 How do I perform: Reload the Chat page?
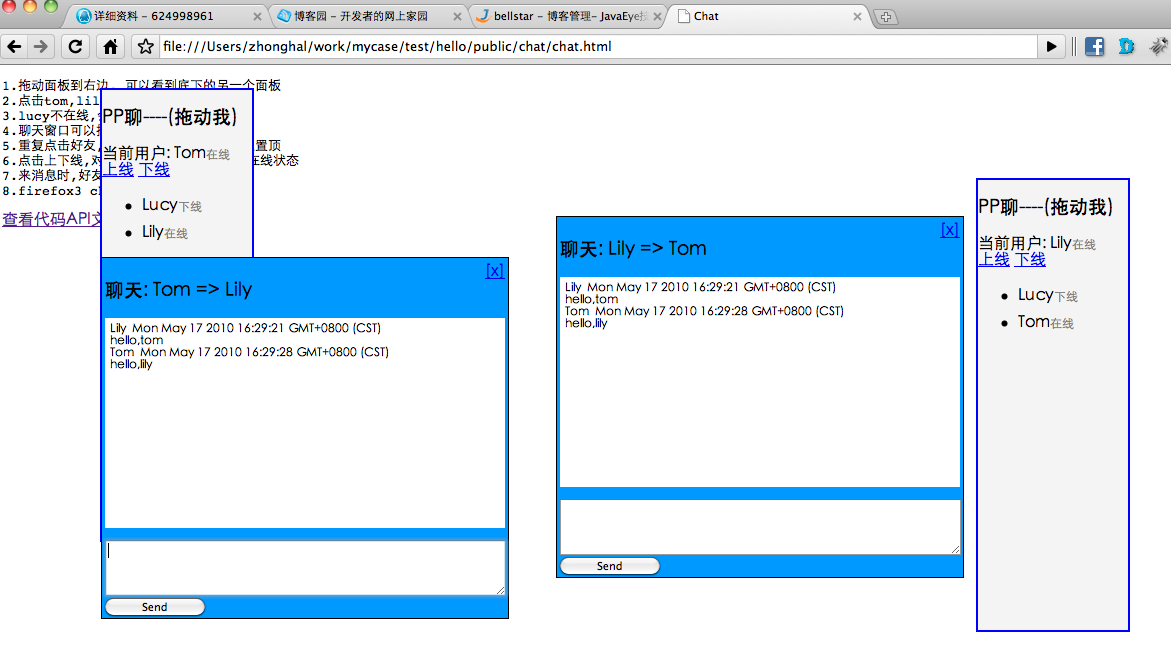click(75, 46)
